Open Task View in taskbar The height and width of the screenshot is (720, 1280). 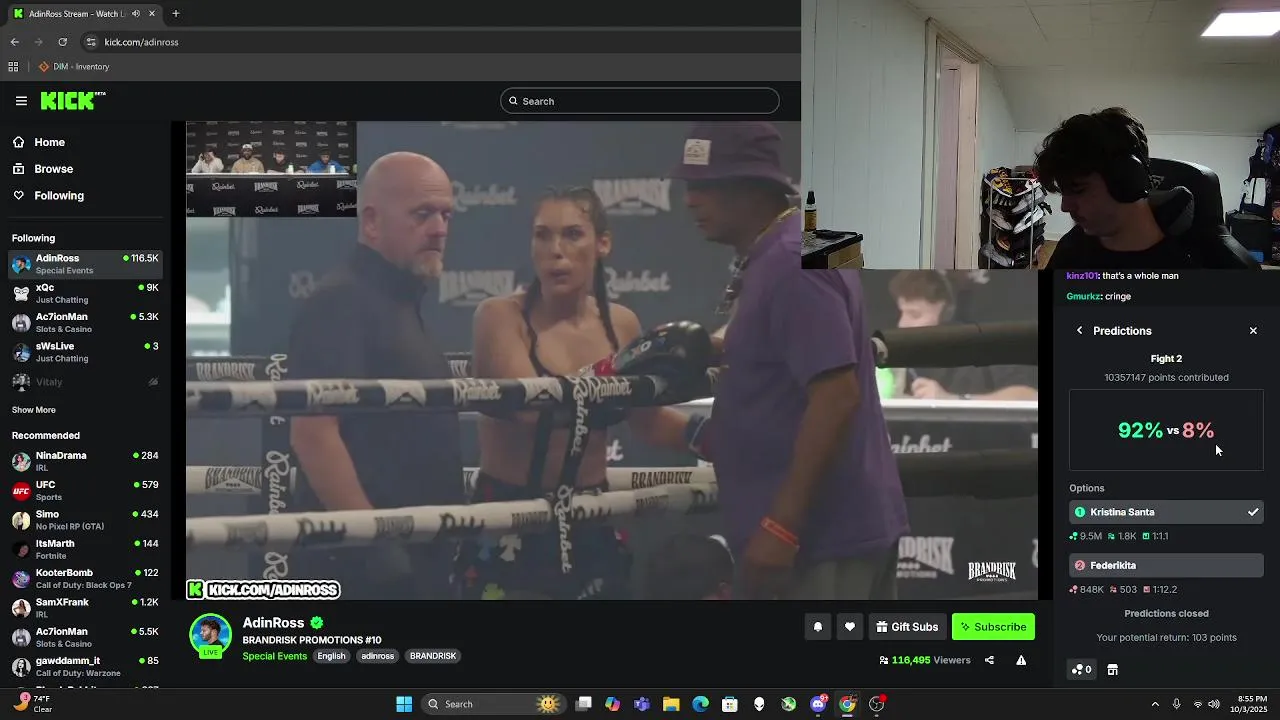coord(584,704)
